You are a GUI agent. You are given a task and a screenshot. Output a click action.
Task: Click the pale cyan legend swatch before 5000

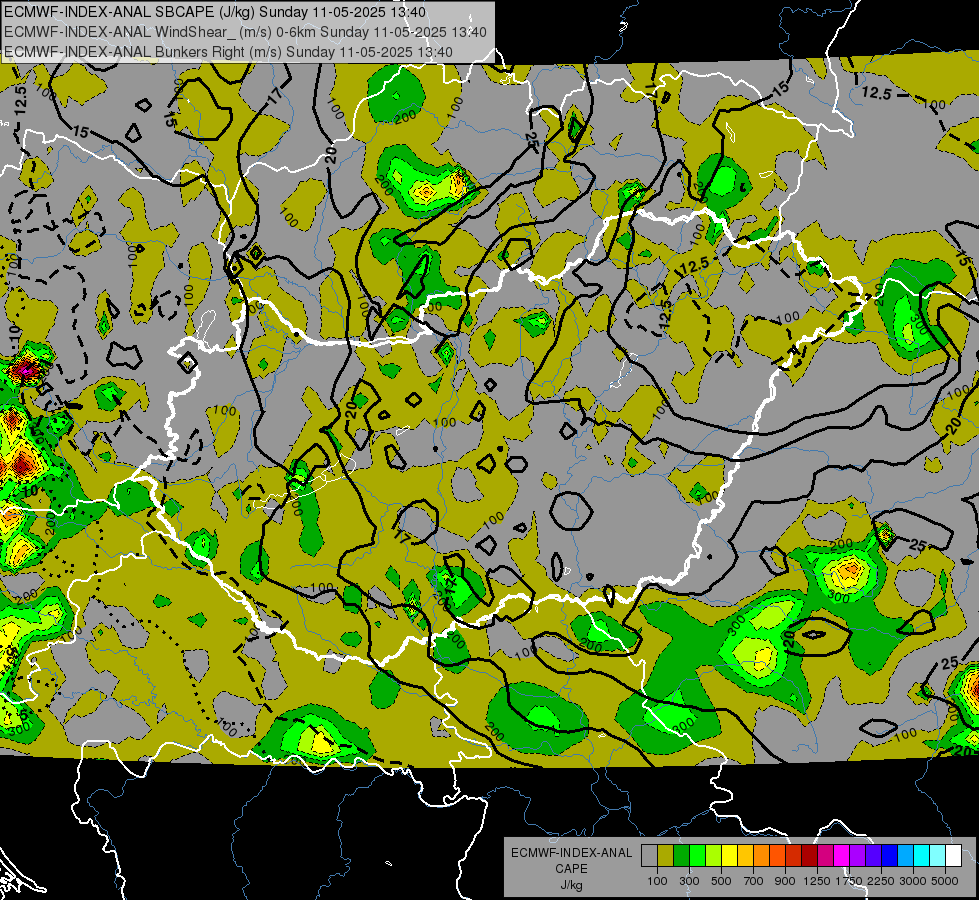tap(938, 856)
